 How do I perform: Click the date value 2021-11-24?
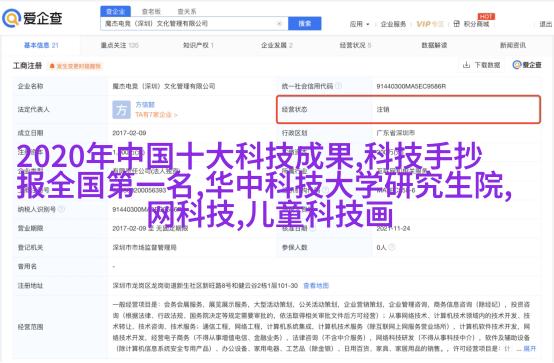[393, 228]
